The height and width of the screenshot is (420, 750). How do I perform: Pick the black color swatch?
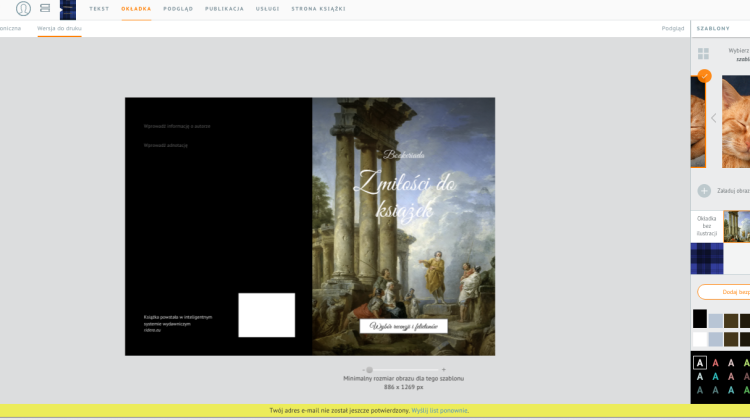click(700, 319)
